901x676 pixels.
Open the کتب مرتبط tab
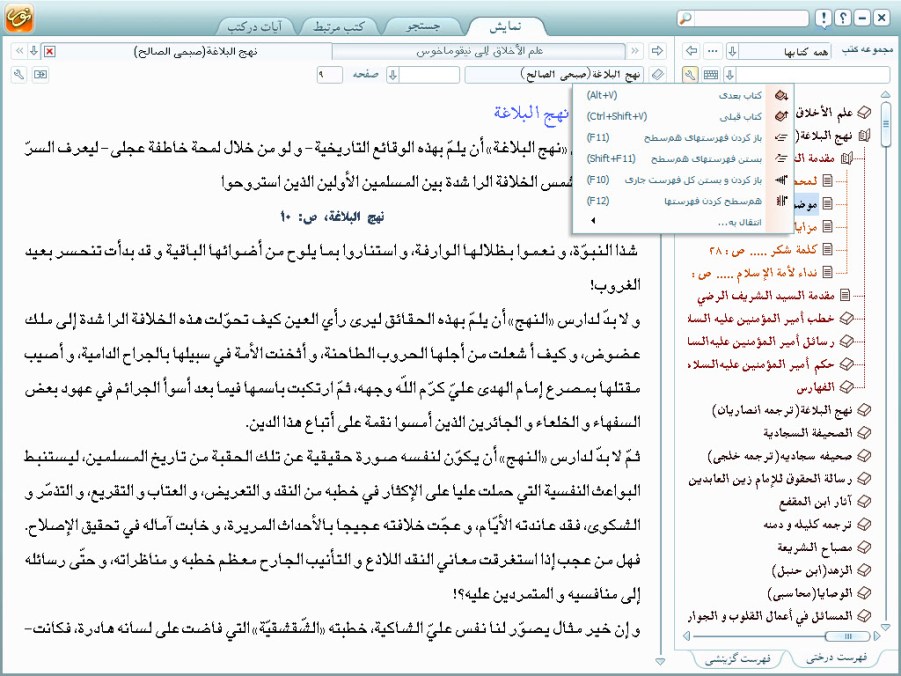(339, 26)
